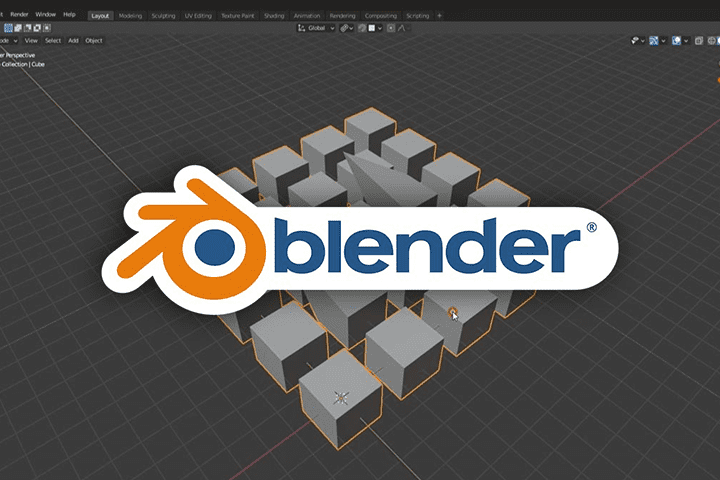Expand the snapping options dropdown arrow

click(x=380, y=28)
